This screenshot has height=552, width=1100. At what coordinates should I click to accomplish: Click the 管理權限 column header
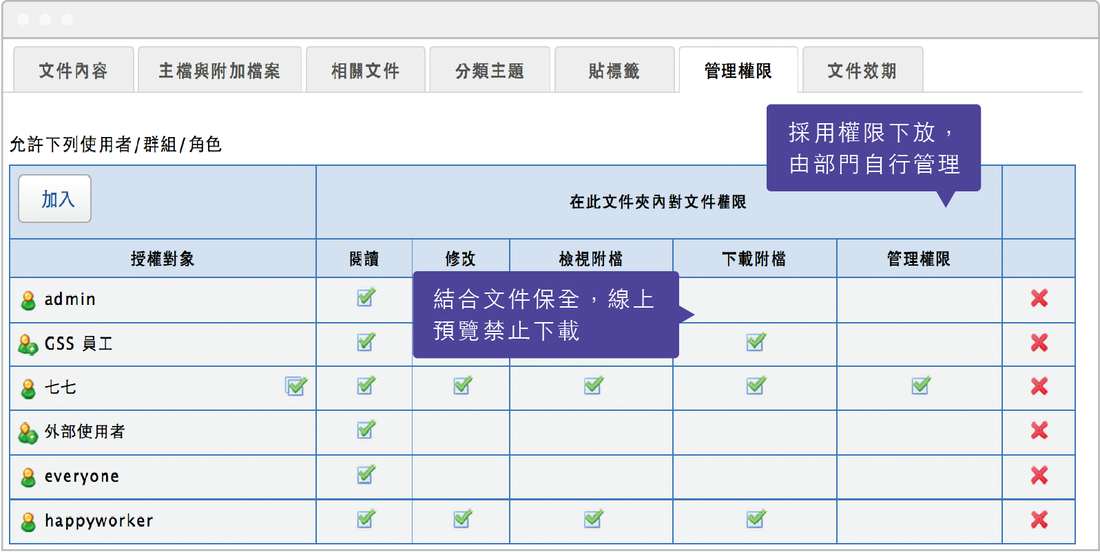pyautogui.click(x=918, y=259)
